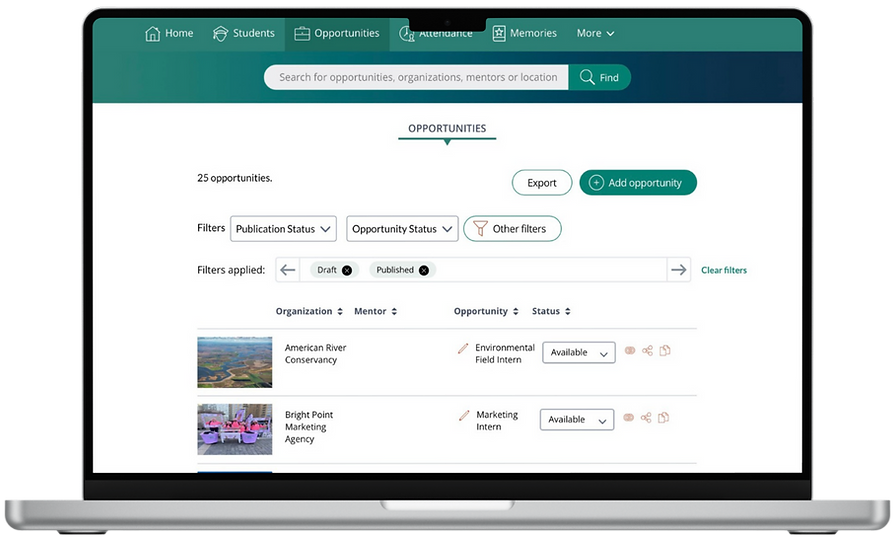
Task: Expand the More menu
Action: pos(595,34)
